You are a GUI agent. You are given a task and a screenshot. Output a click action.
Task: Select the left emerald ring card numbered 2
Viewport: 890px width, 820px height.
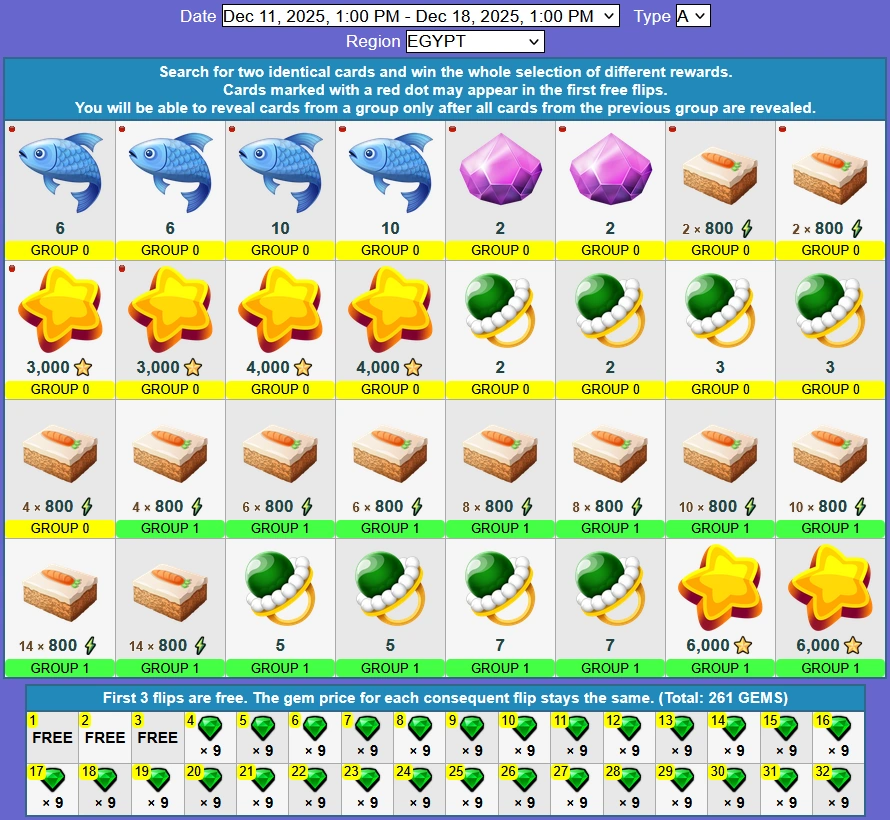click(500, 330)
